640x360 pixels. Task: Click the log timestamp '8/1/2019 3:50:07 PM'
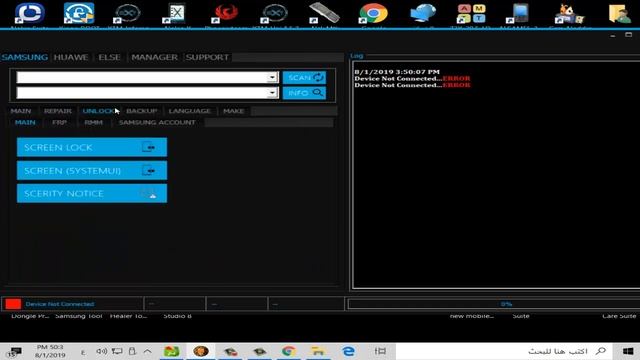[397, 72]
